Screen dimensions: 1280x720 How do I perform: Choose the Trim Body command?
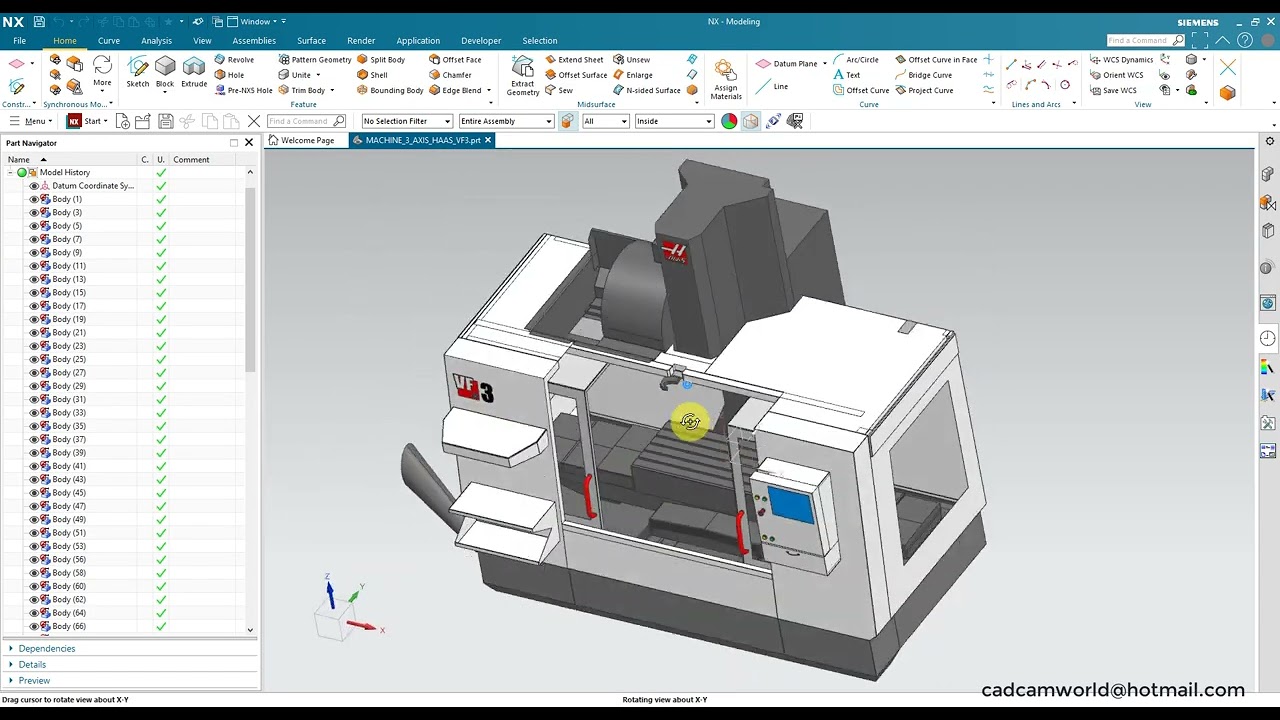click(302, 90)
